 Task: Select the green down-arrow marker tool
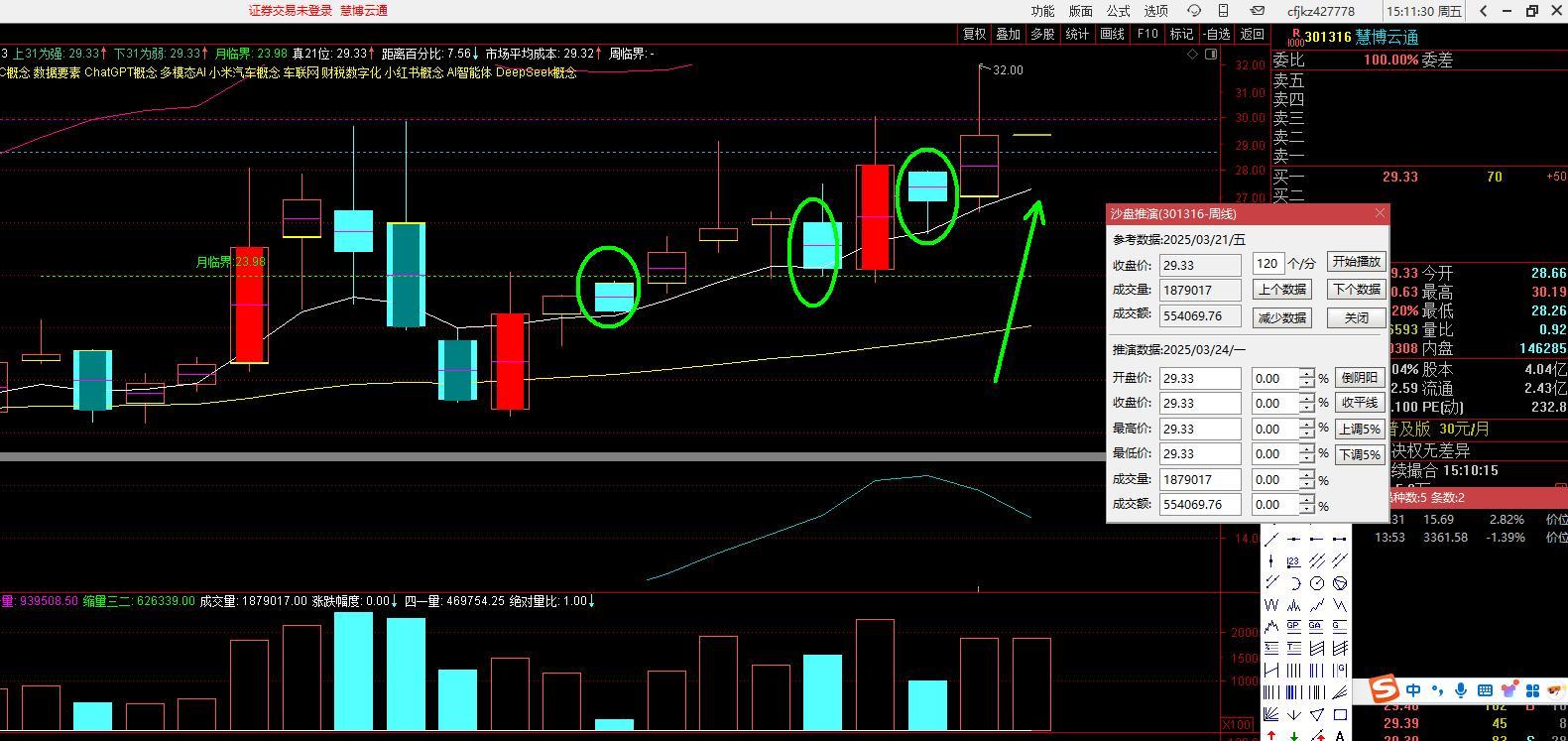tap(1293, 735)
